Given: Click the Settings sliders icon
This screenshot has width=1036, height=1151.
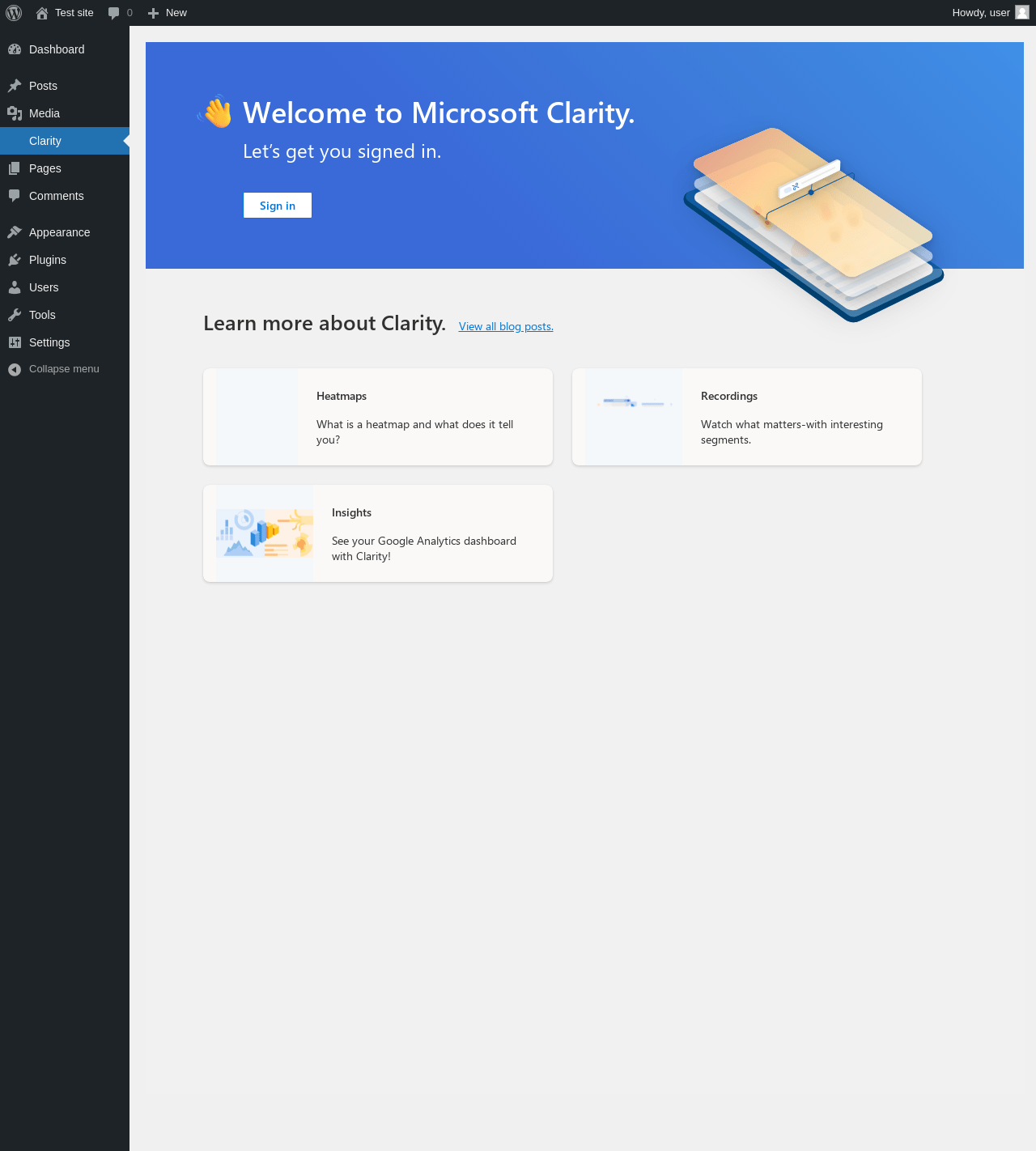Looking at the screenshot, I should click(15, 342).
